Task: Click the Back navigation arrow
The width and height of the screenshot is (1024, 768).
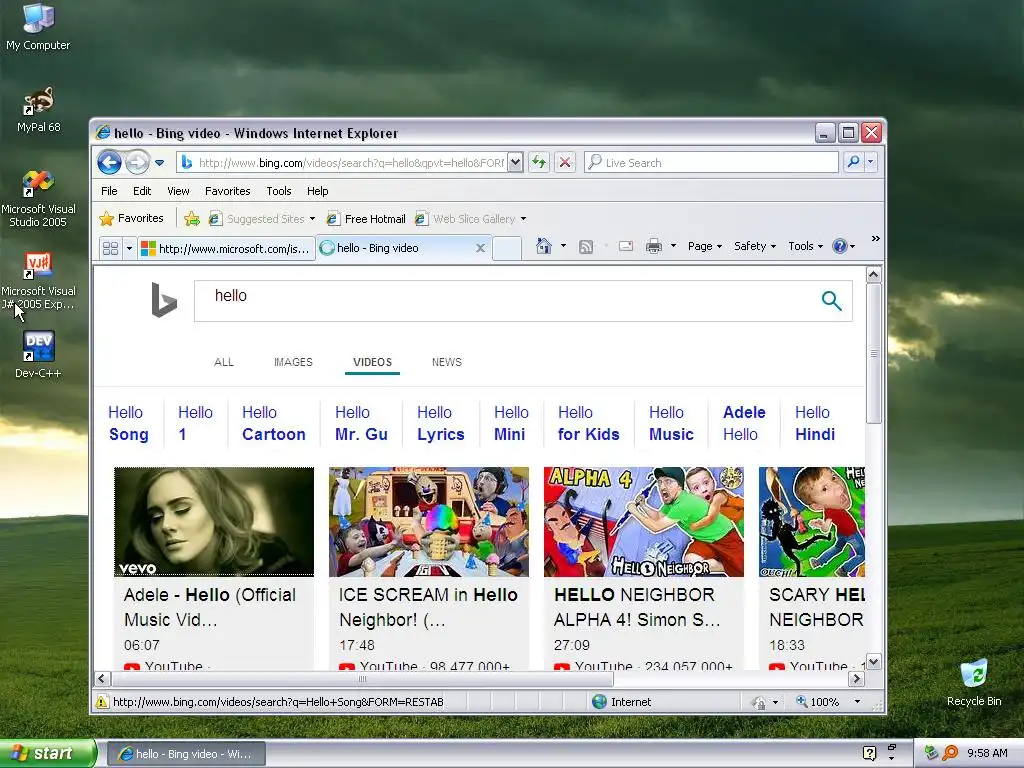Action: [109, 162]
